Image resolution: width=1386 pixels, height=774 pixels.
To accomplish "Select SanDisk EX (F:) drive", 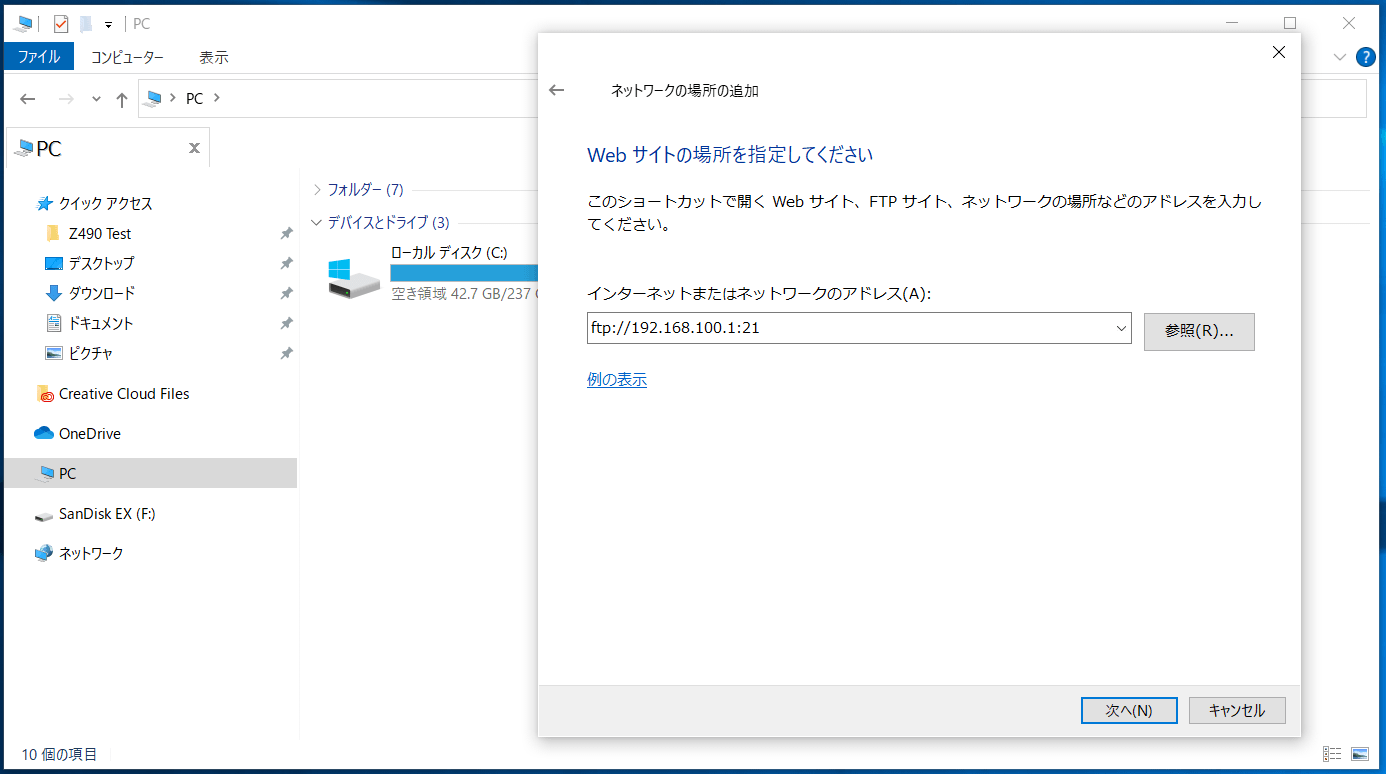I will pos(107,514).
